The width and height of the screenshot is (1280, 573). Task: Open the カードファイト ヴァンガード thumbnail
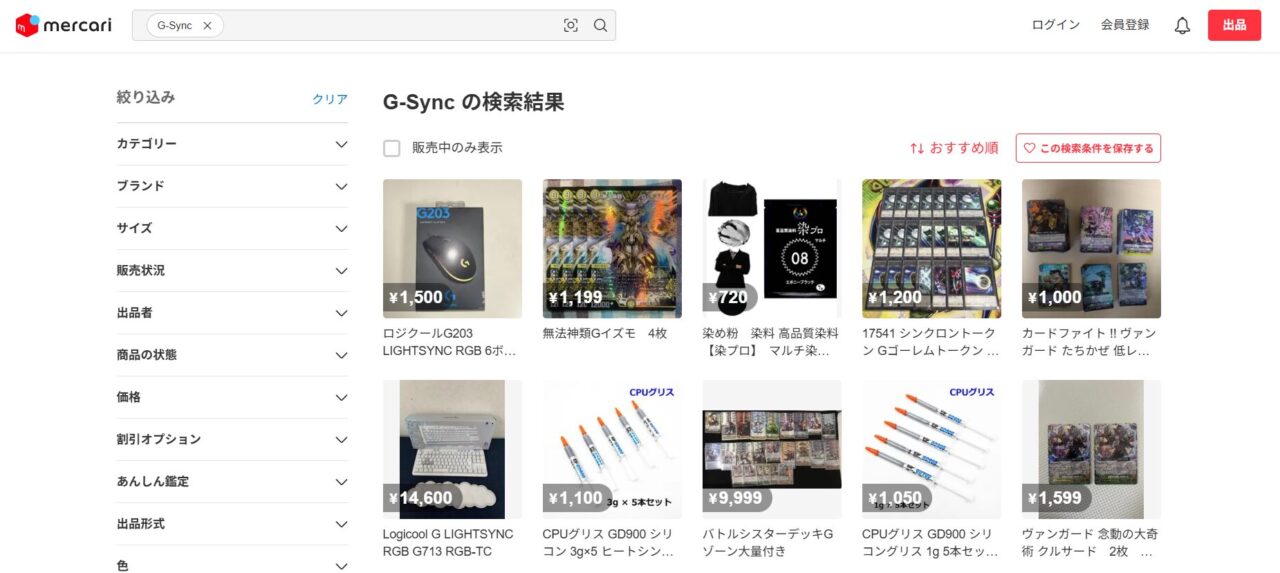[x=1091, y=248]
